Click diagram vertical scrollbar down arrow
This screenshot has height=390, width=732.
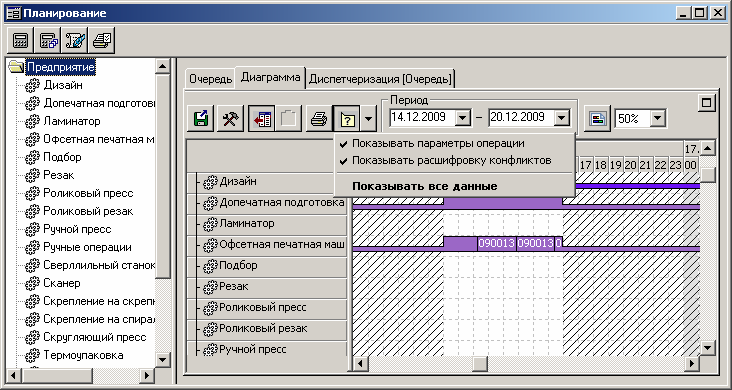[x=708, y=347]
